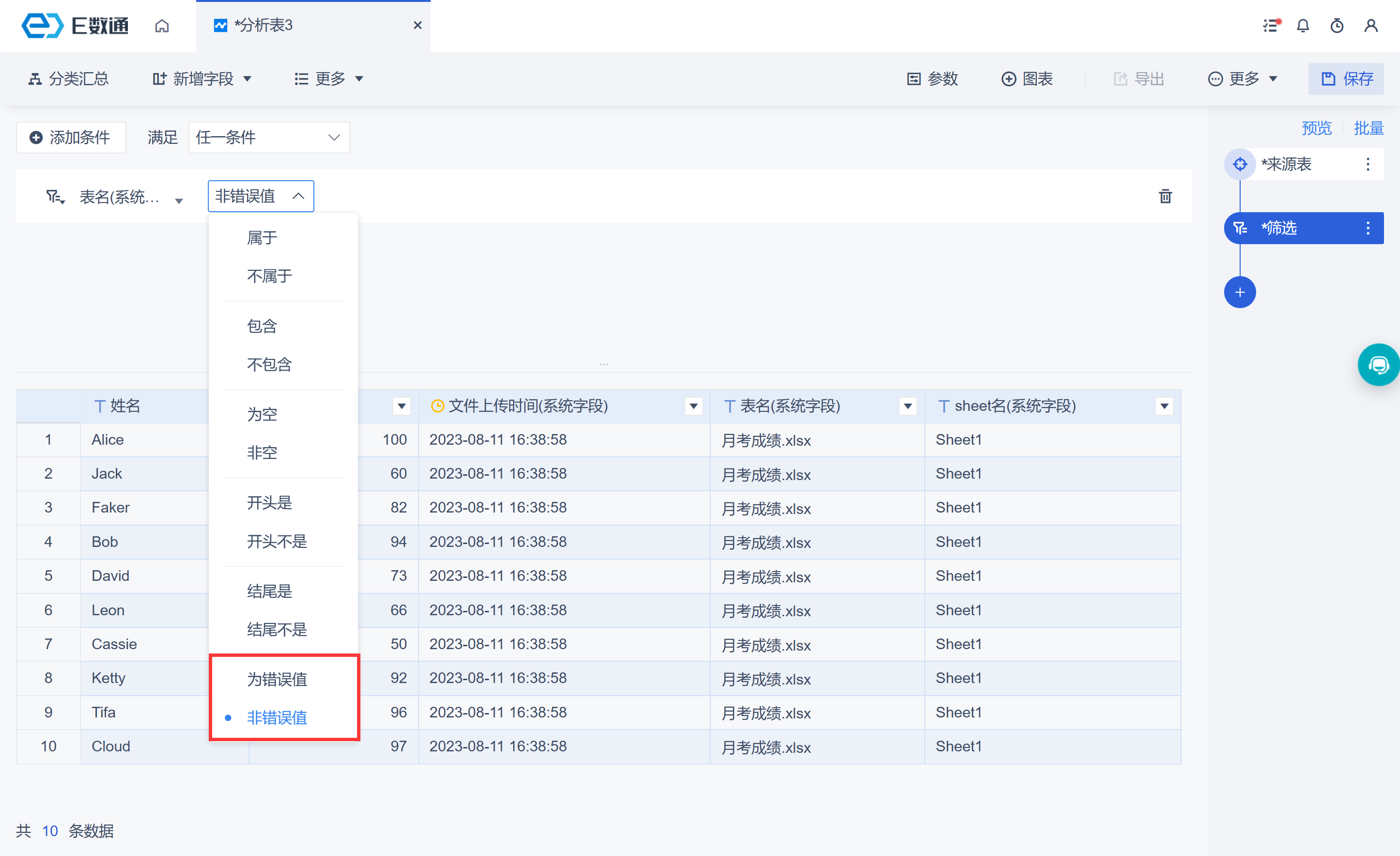Open the task list icon

[x=1271, y=26]
